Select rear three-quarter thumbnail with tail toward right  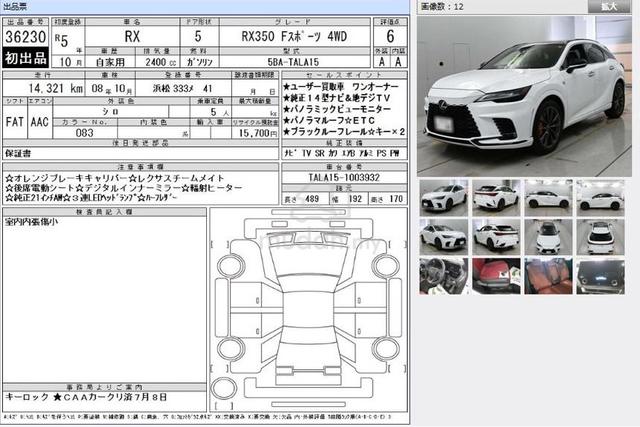pyautogui.click(x=496, y=237)
